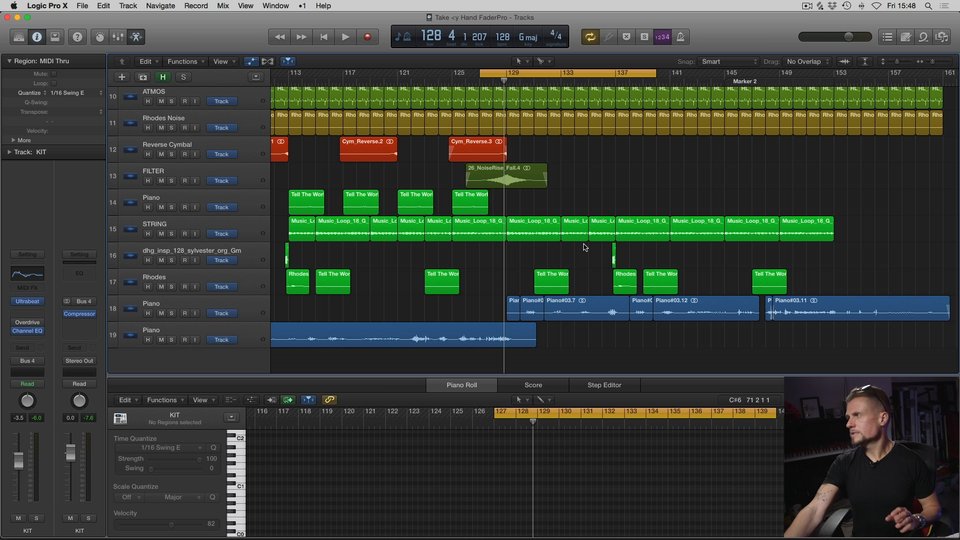
Task: Toggle tracks area Catch playhead button
Action: [288, 61]
